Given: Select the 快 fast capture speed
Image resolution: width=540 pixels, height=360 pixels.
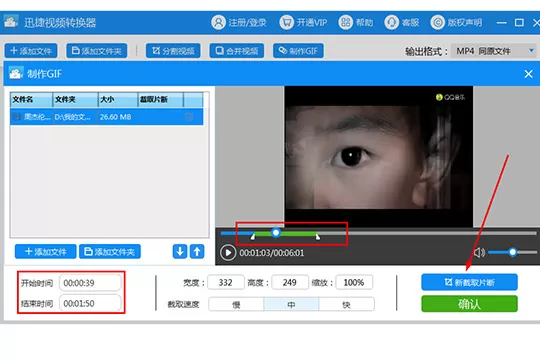Looking at the screenshot, I should point(346,305).
